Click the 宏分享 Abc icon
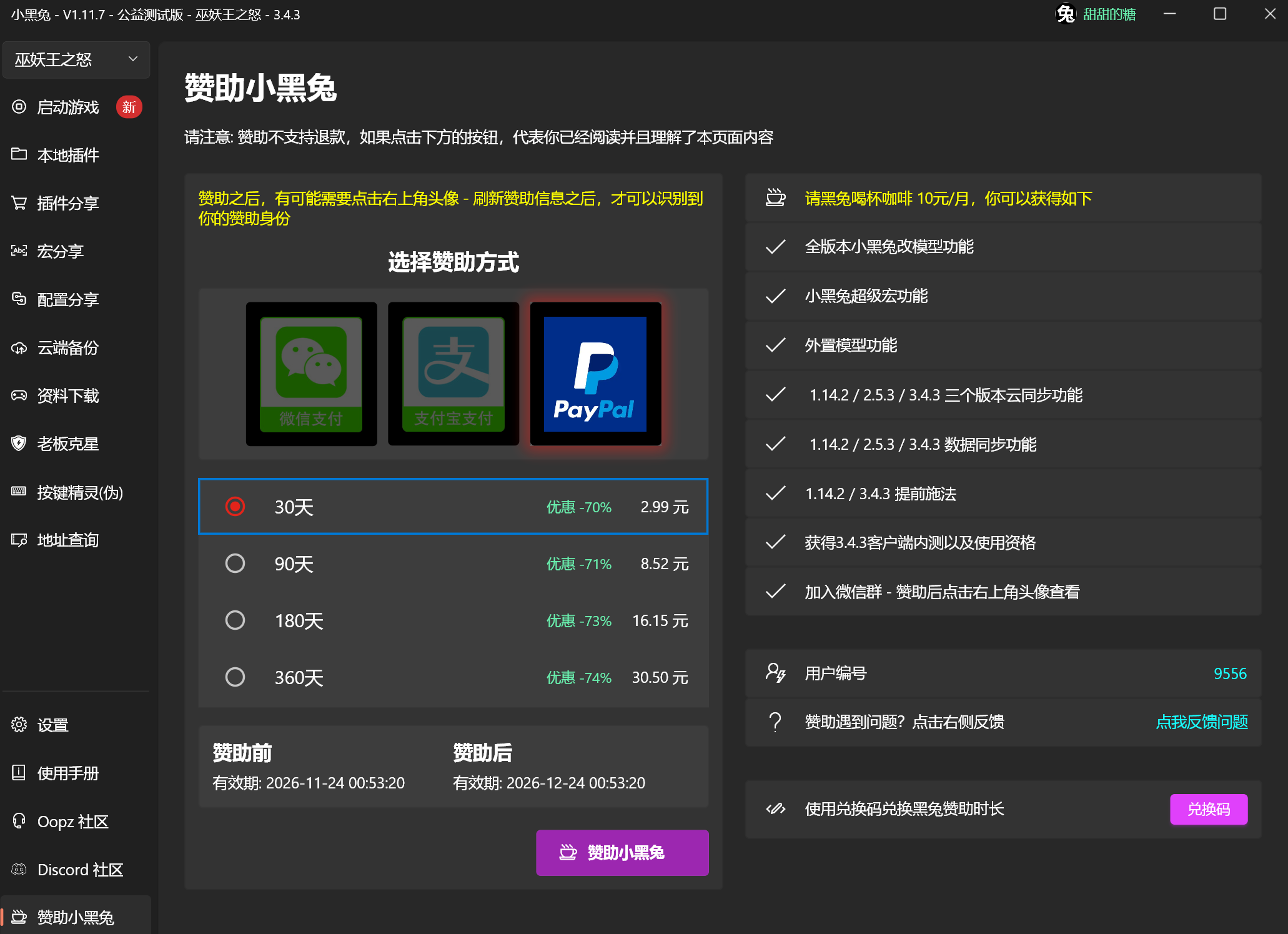 tap(19, 251)
